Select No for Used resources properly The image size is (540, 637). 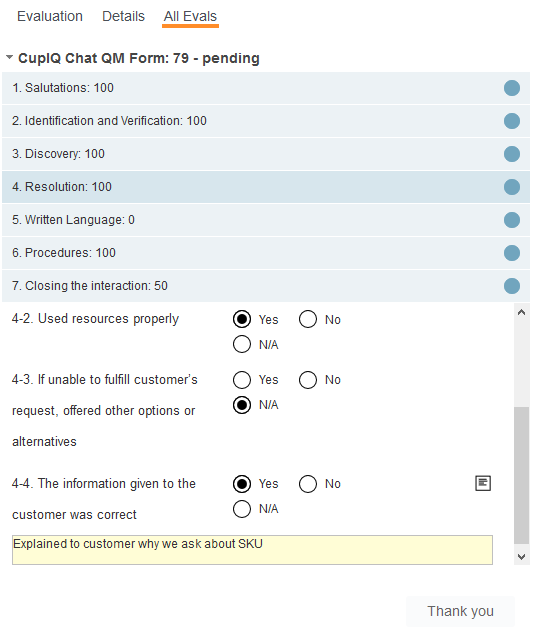[308, 319]
